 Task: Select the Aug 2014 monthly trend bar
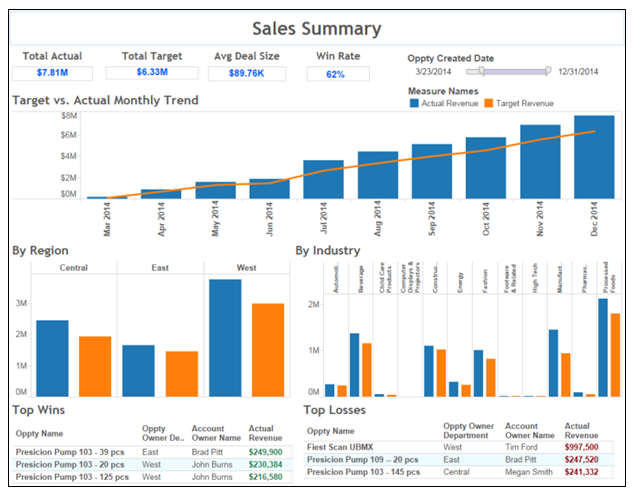coord(378,175)
